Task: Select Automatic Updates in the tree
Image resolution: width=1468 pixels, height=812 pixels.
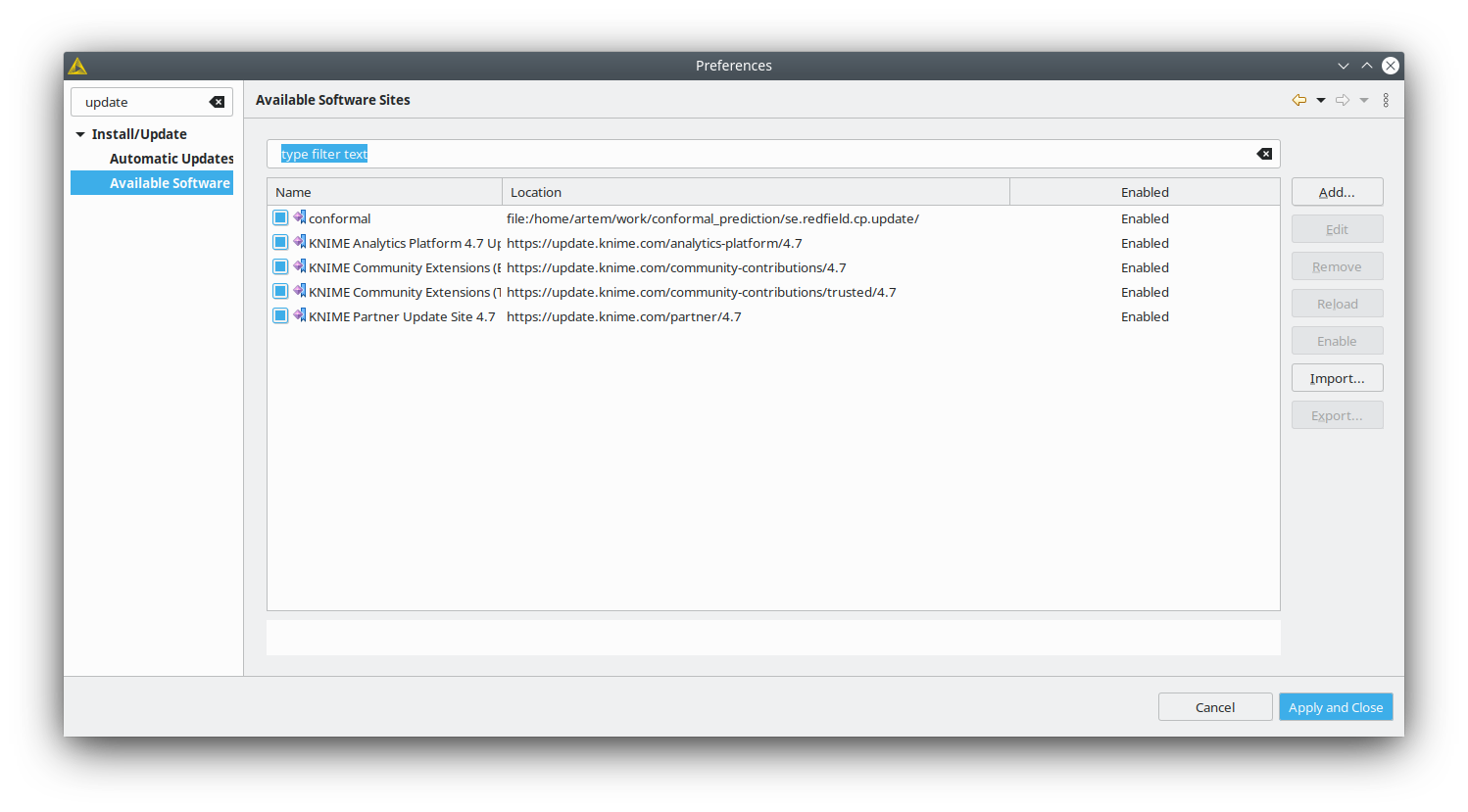Action: pyautogui.click(x=171, y=159)
